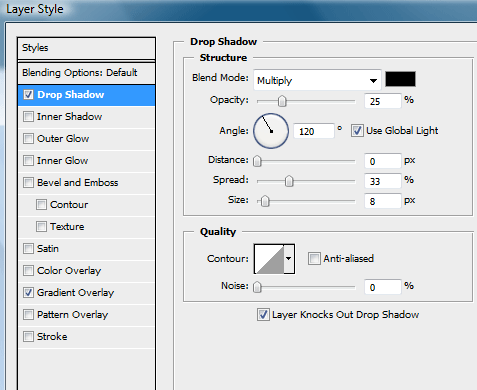Image resolution: width=477 pixels, height=390 pixels.
Task: Enable the Contour sub-effect checkbox
Action: point(41,205)
